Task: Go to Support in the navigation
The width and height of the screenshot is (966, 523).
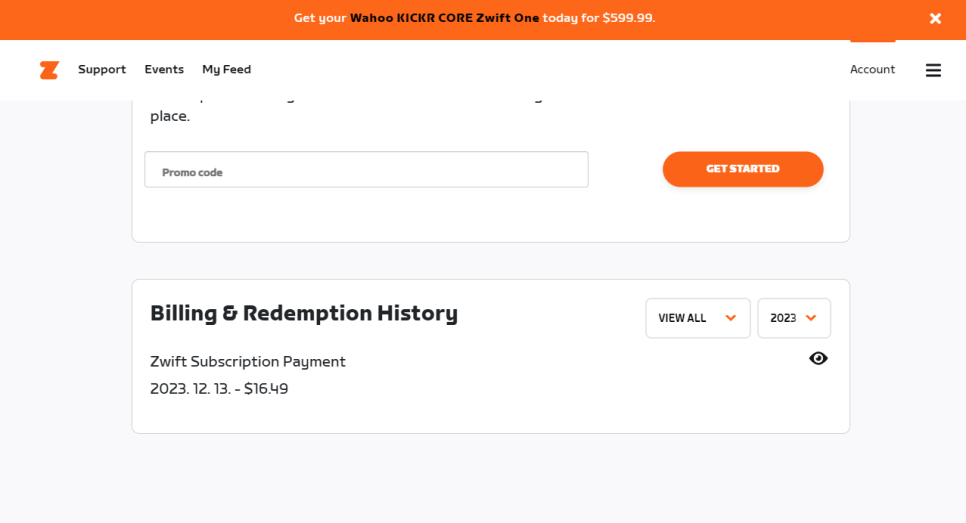Action: tap(102, 70)
